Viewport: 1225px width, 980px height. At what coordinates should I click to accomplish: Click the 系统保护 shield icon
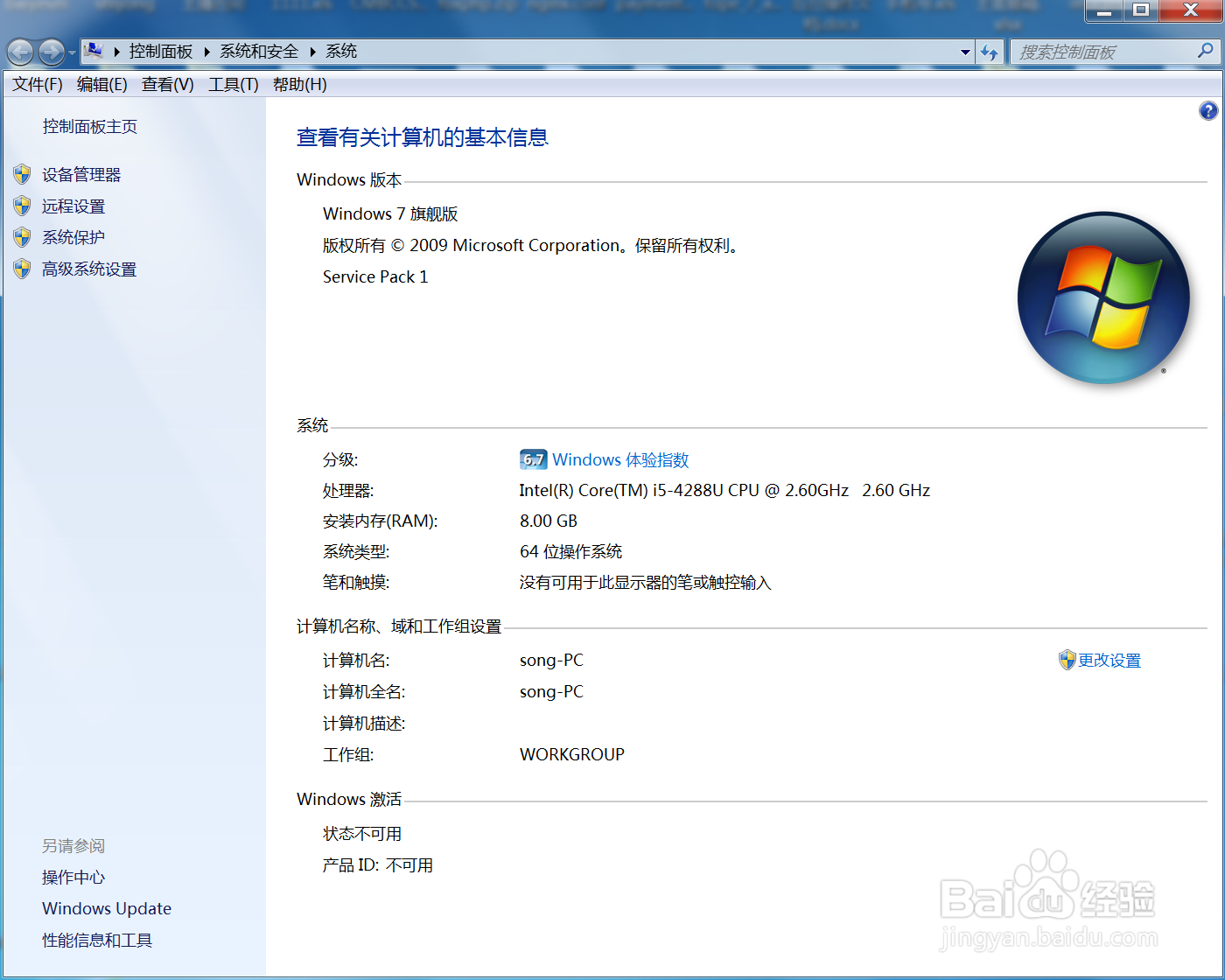(21, 237)
